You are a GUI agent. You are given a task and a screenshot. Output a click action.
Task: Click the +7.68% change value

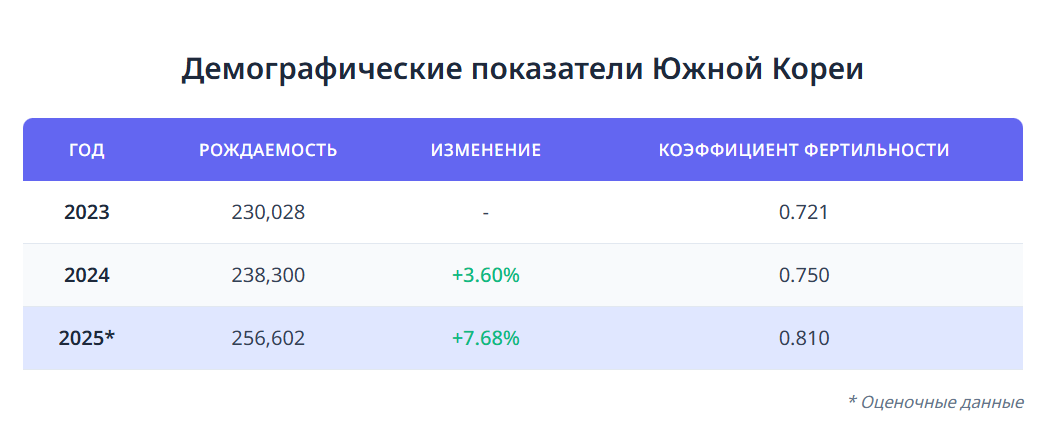pyautogui.click(x=486, y=338)
